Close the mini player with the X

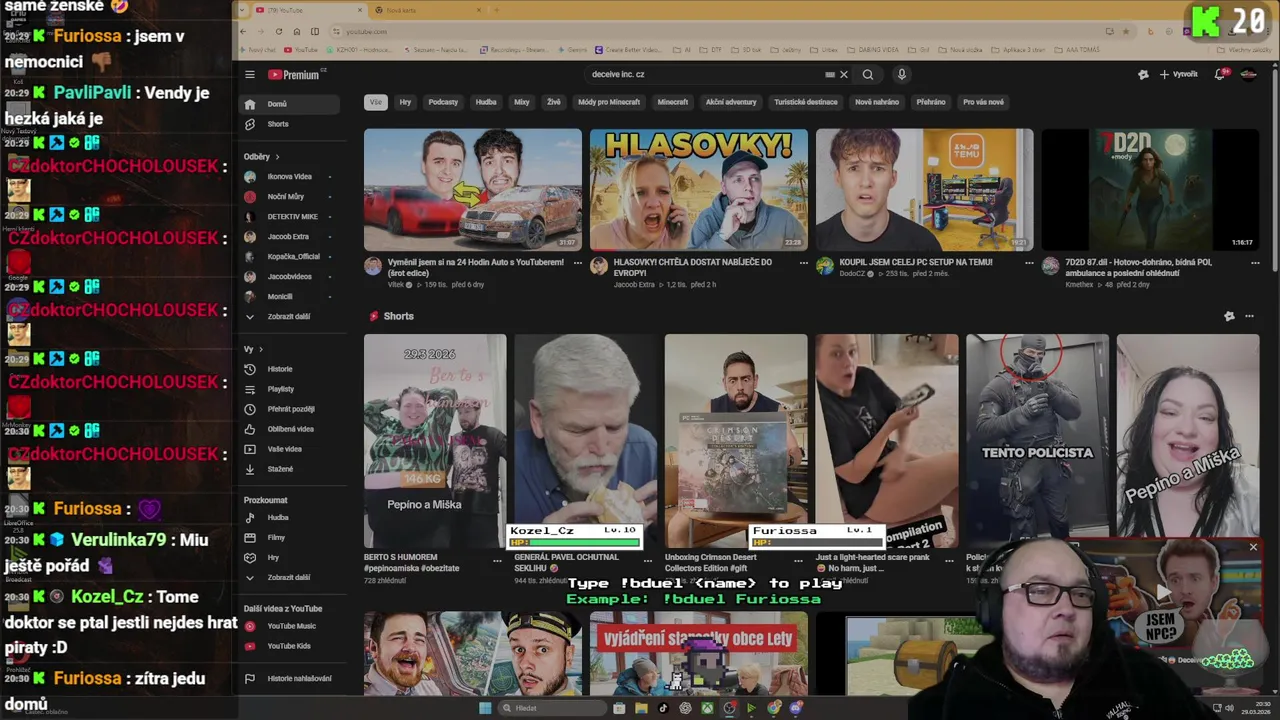[x=1253, y=547]
